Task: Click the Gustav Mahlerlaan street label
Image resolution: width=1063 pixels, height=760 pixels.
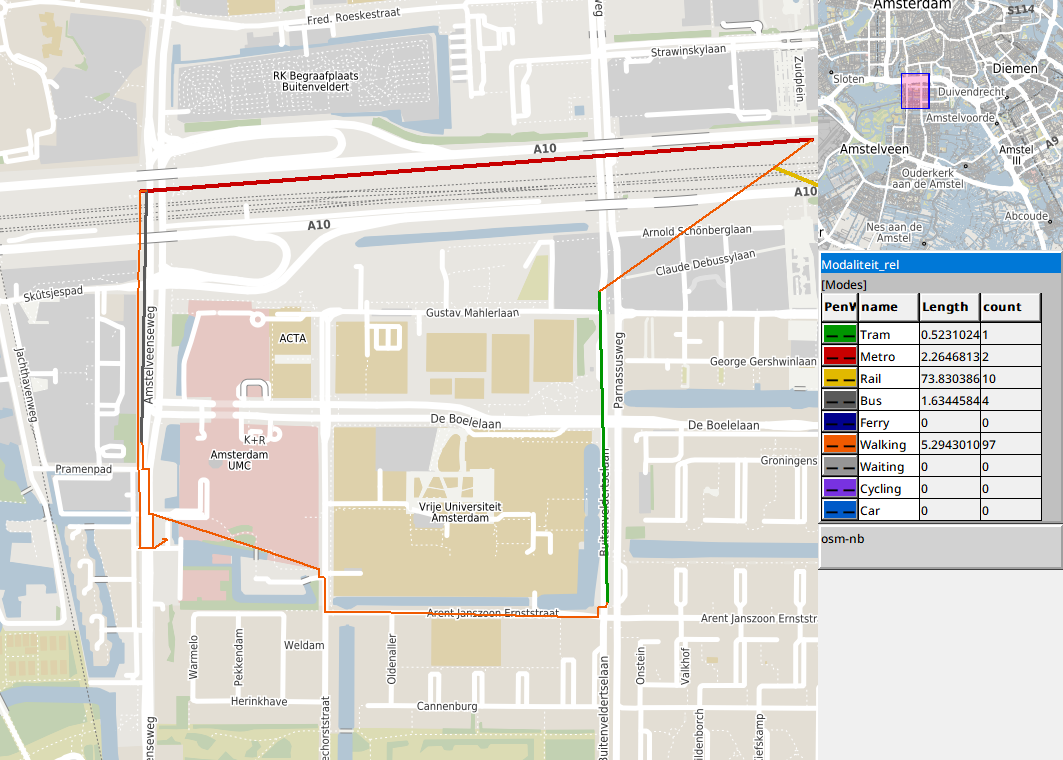Action: [472, 313]
